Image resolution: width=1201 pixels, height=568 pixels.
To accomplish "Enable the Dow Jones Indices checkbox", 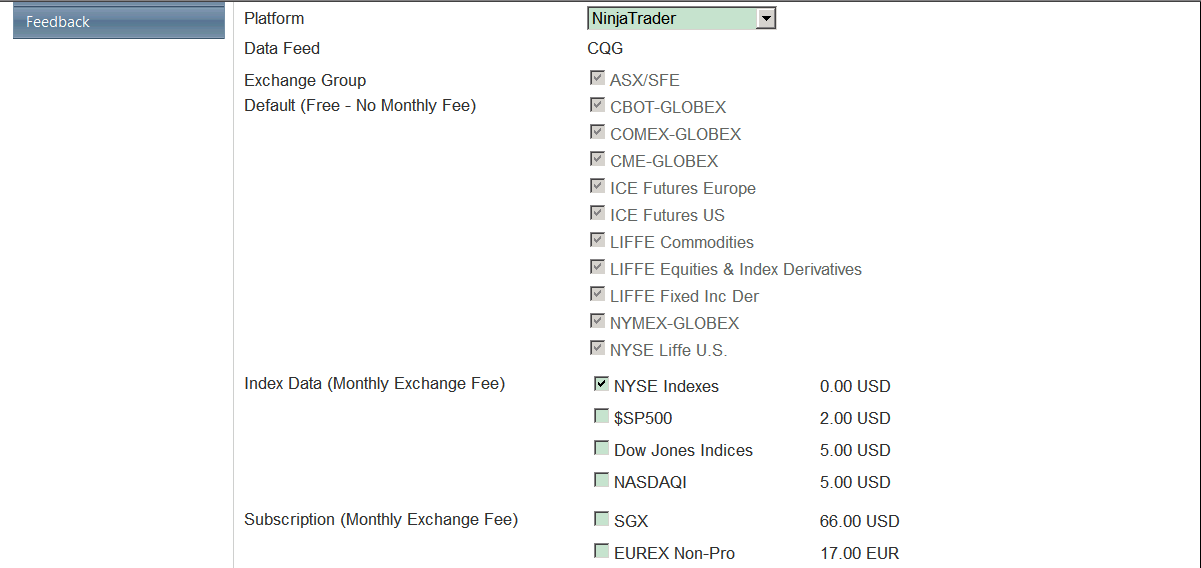I will (x=601, y=448).
